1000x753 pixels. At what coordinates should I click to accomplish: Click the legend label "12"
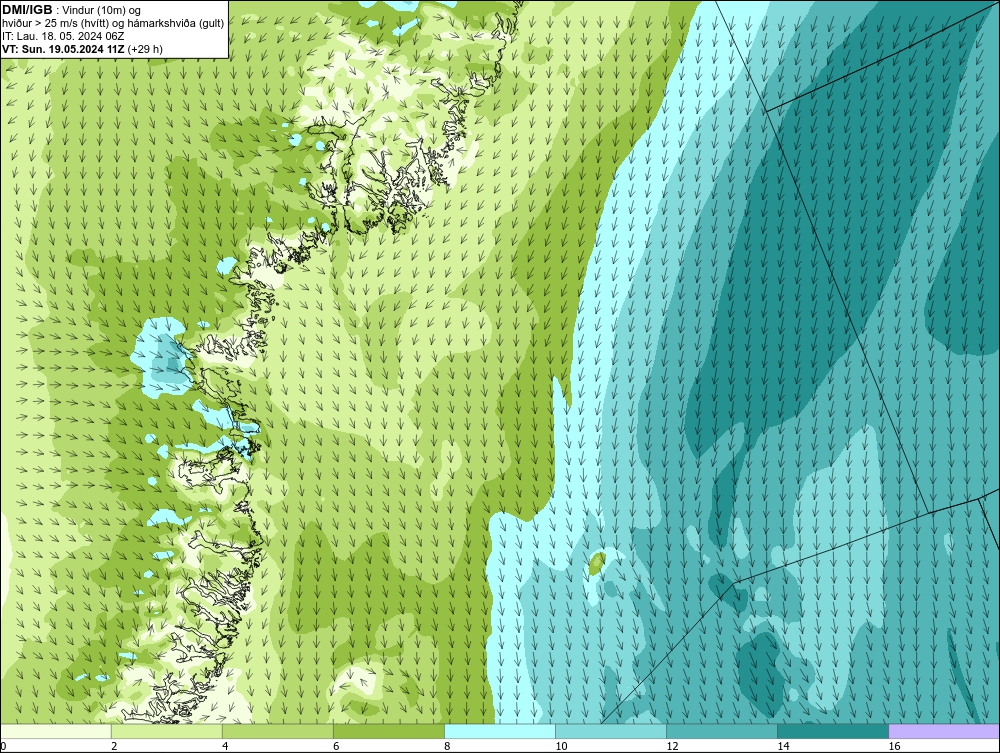[x=672, y=747]
